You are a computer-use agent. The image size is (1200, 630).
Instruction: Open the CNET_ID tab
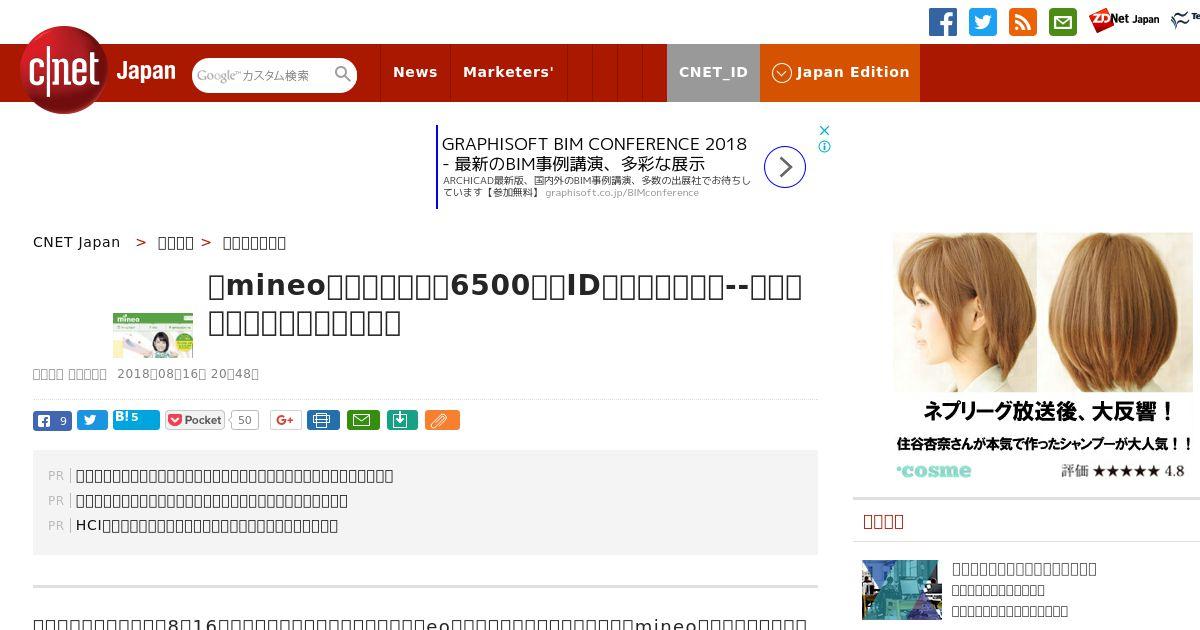coord(713,72)
